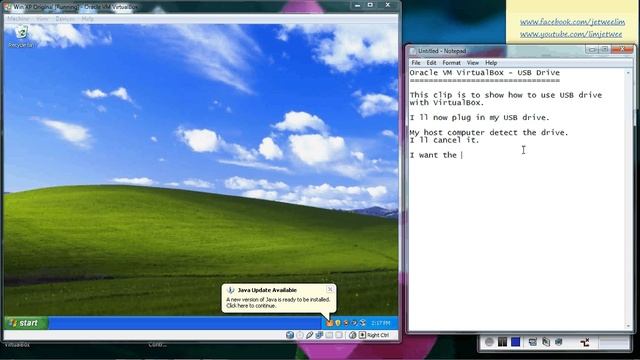Click the third small icon after the stop button
Screen dimensions: 640x360
click(x=558, y=341)
